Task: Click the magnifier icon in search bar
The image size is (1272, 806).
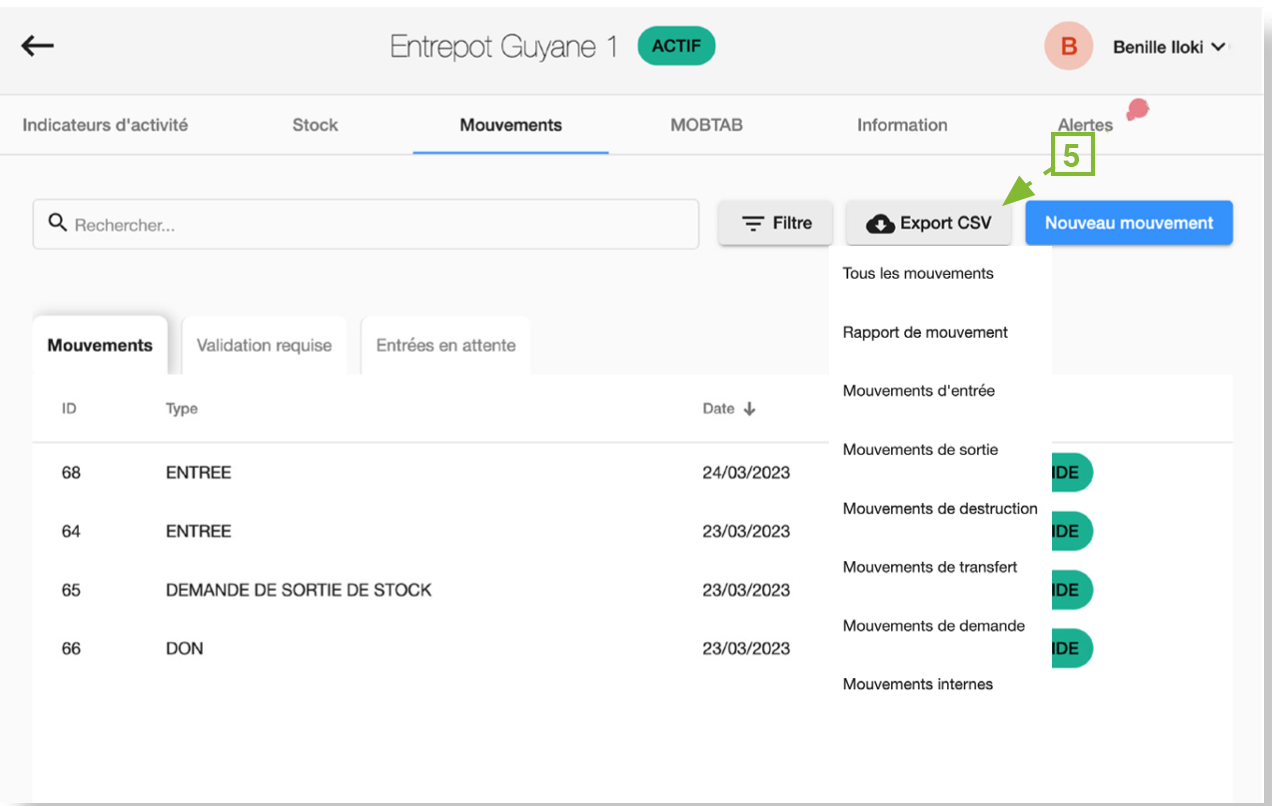Action: (58, 224)
